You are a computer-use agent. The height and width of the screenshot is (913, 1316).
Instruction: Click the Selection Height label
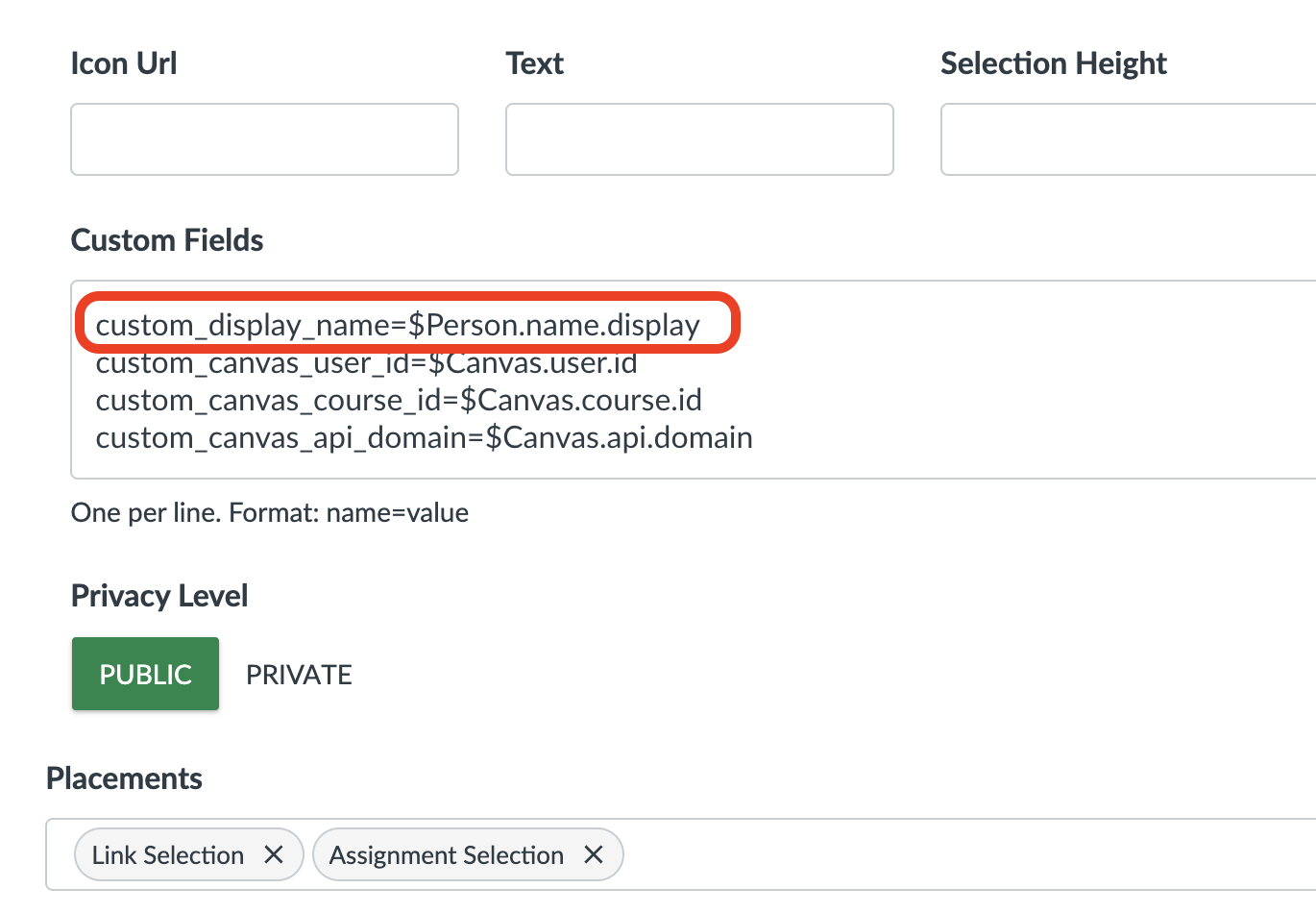(1054, 63)
